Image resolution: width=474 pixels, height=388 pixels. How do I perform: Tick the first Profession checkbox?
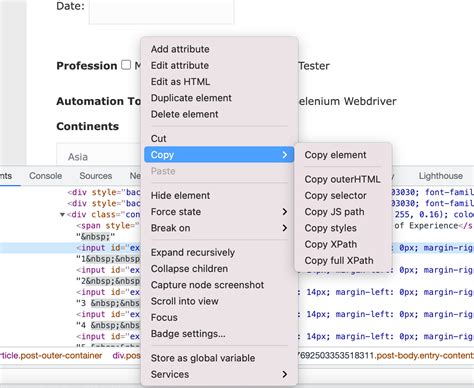126,65
